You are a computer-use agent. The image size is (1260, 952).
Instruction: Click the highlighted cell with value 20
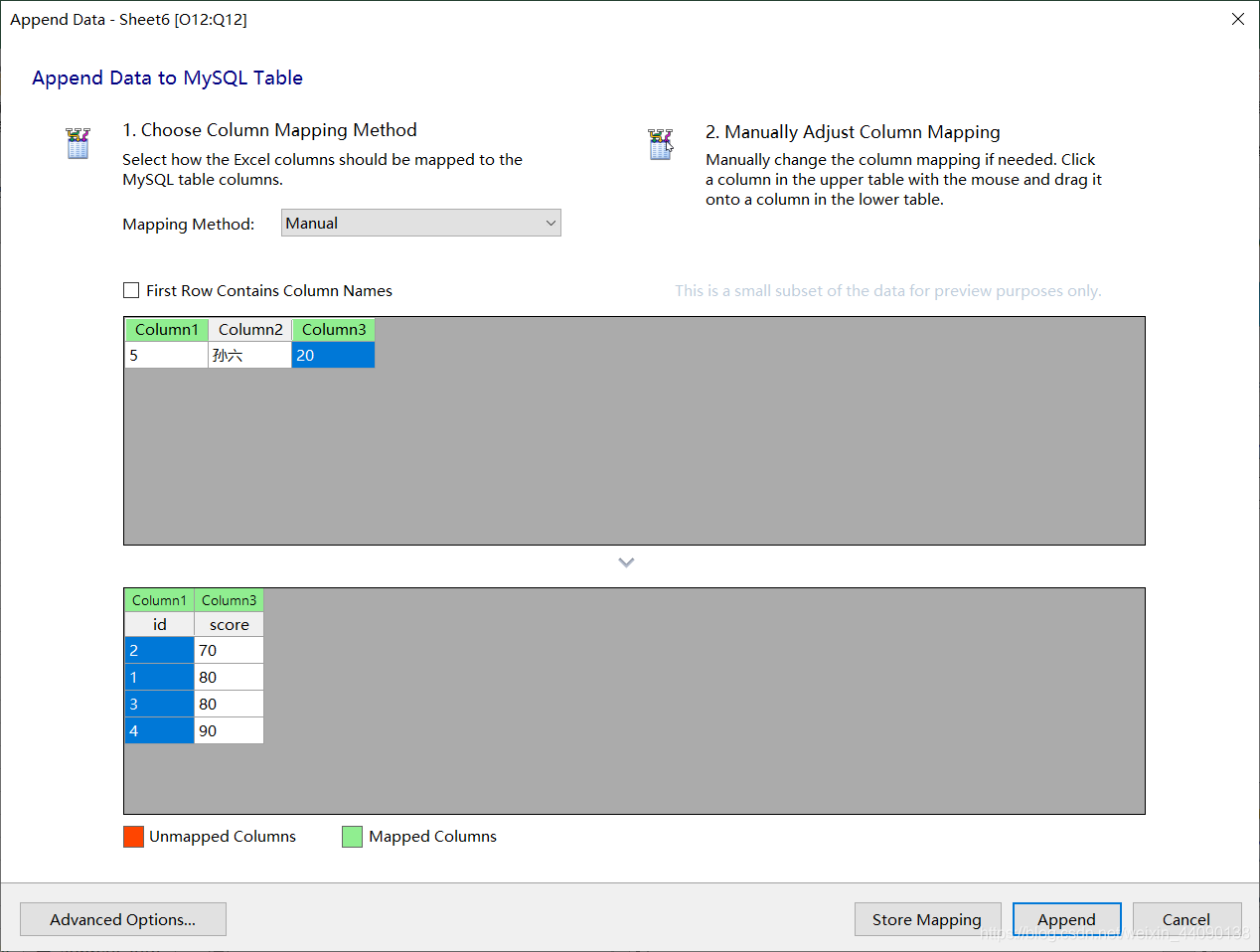coord(334,355)
